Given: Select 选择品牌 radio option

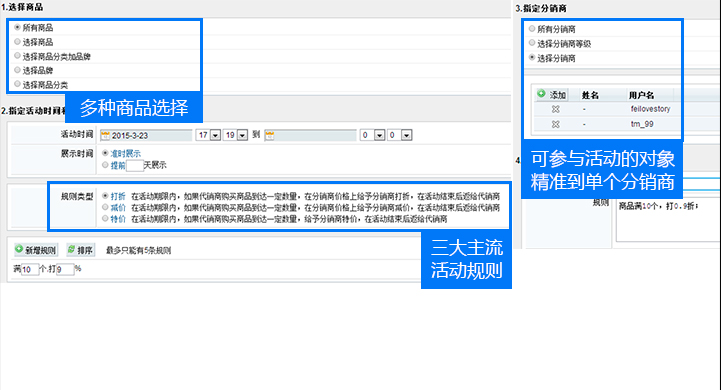Looking at the screenshot, I should click(17, 70).
